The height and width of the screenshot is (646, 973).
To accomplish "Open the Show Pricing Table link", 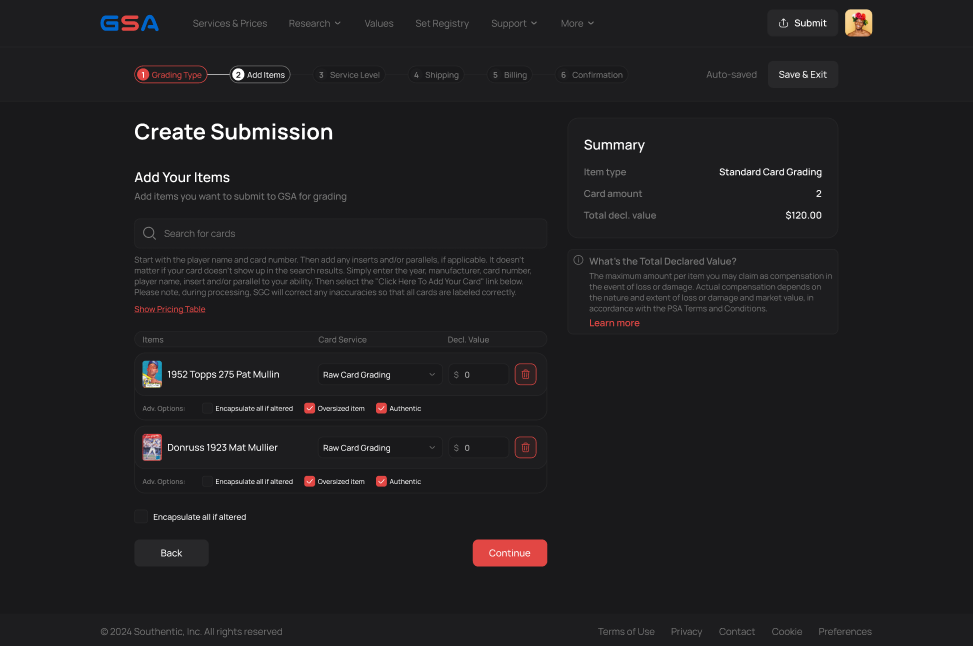I will [x=169, y=309].
